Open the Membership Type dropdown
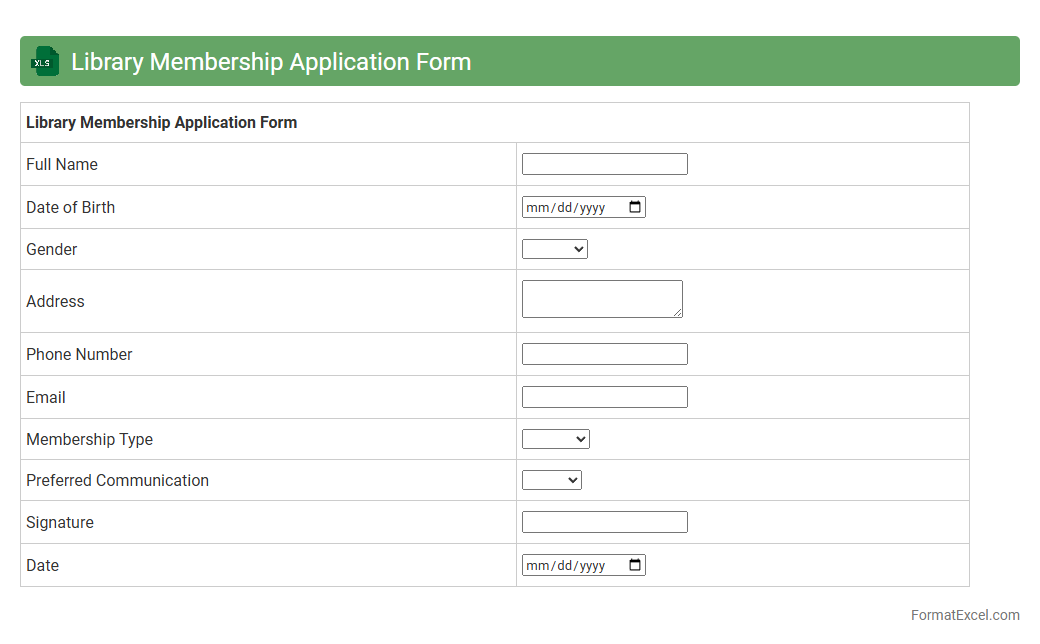 (x=556, y=439)
